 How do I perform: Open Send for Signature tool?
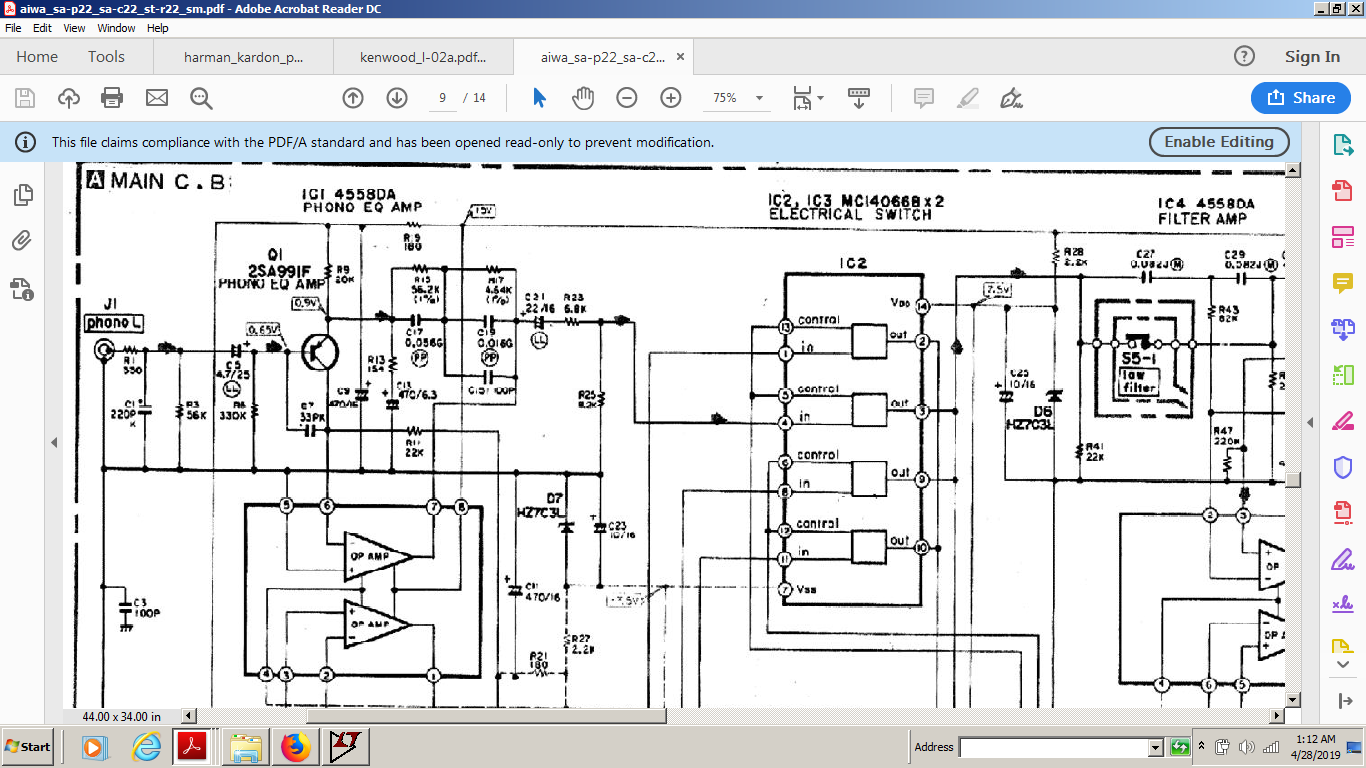point(1342,605)
